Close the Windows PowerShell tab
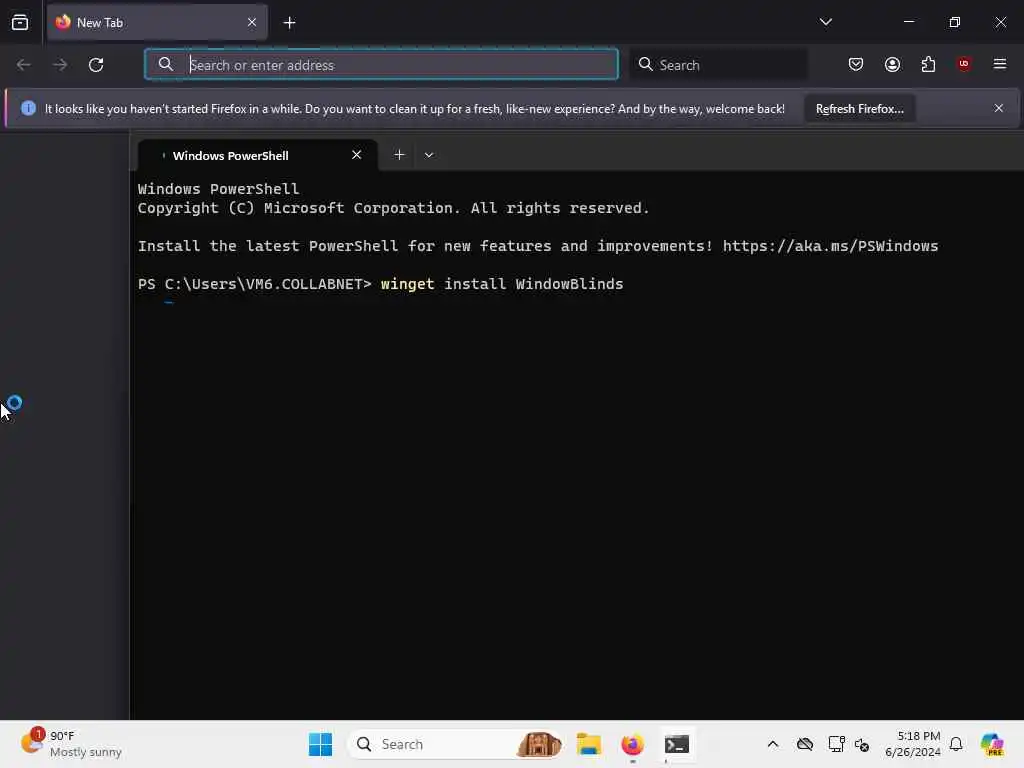1024x768 pixels. click(357, 155)
